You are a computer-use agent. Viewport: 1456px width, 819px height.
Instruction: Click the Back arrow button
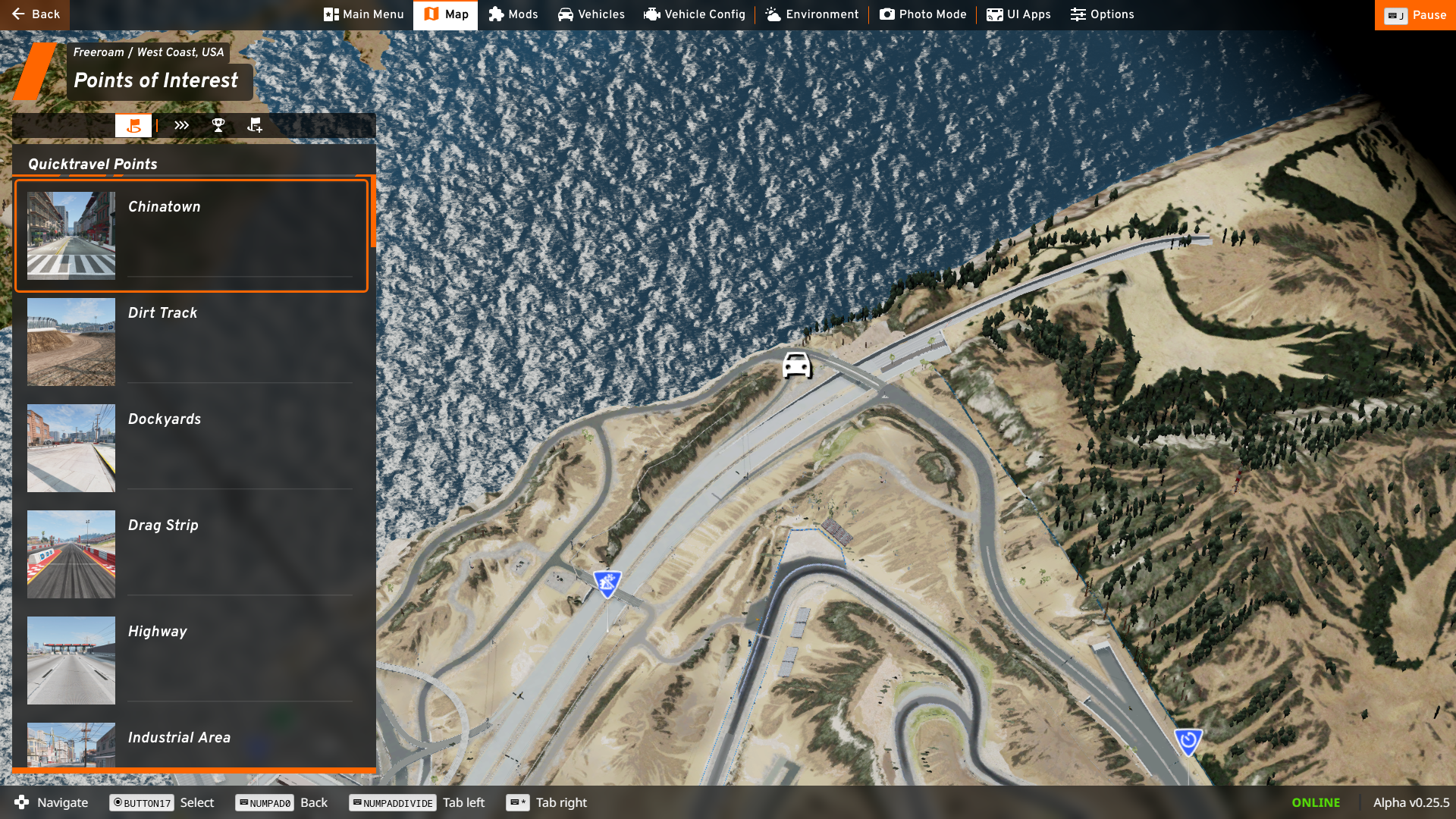[35, 14]
